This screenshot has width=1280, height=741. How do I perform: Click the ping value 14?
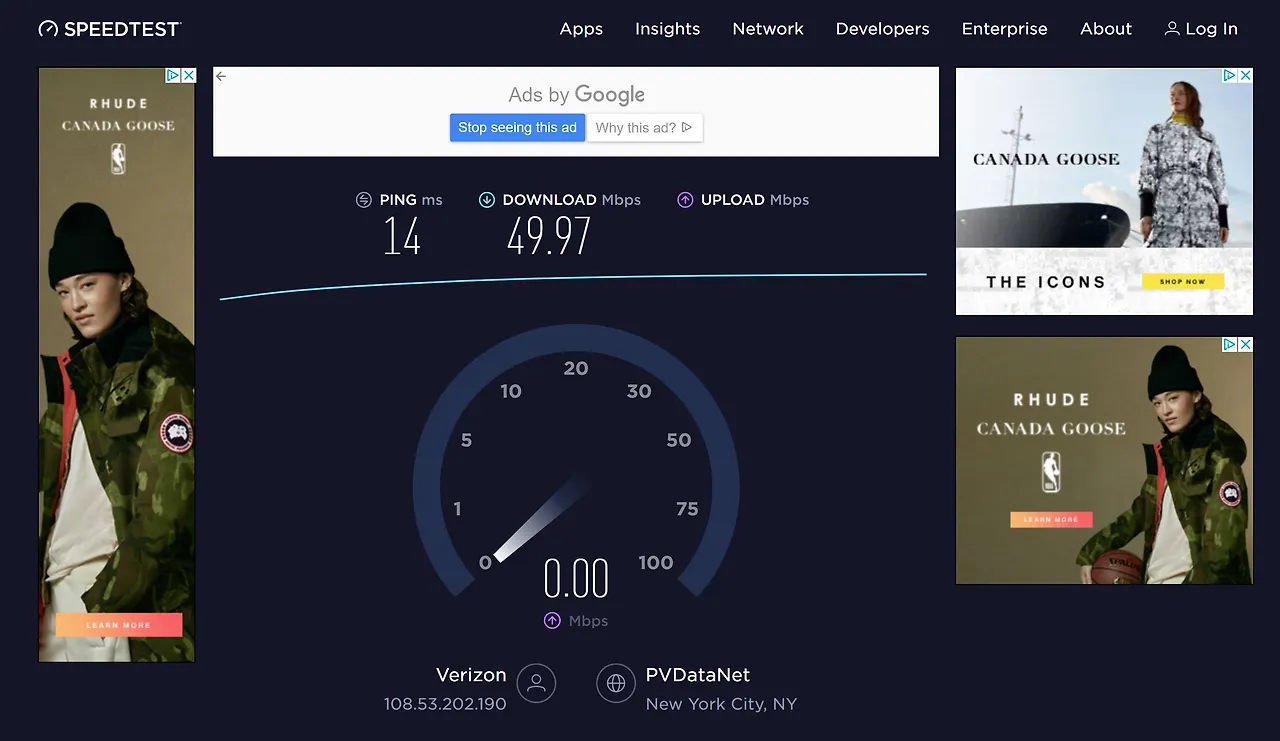[402, 237]
